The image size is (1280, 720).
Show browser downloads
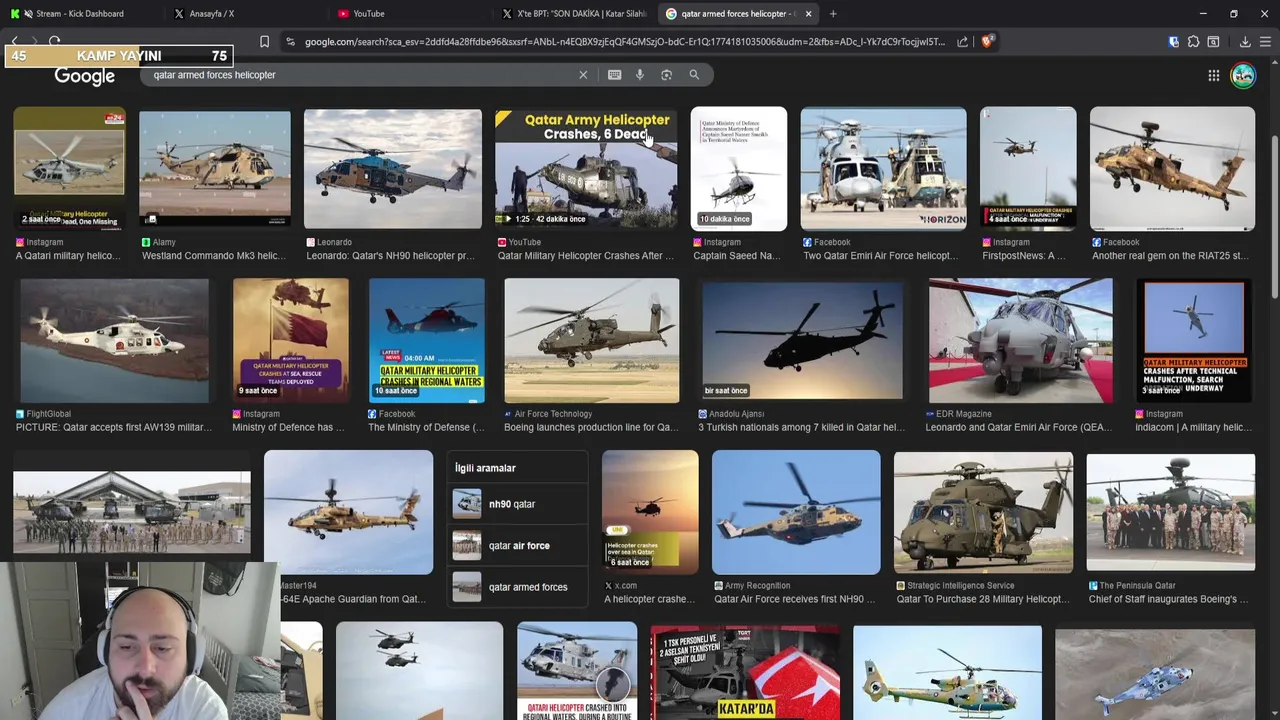(1245, 42)
